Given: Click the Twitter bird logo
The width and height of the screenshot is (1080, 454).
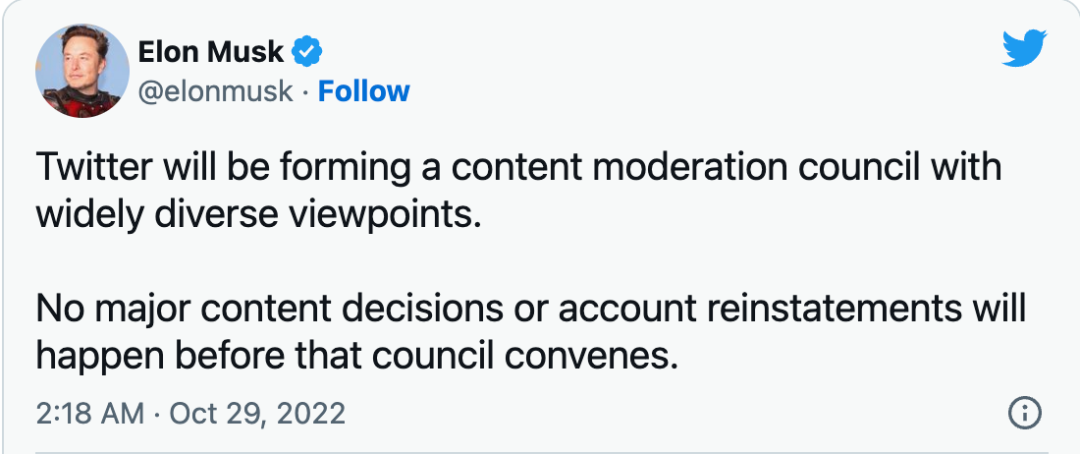Looking at the screenshot, I should pos(1022,48).
